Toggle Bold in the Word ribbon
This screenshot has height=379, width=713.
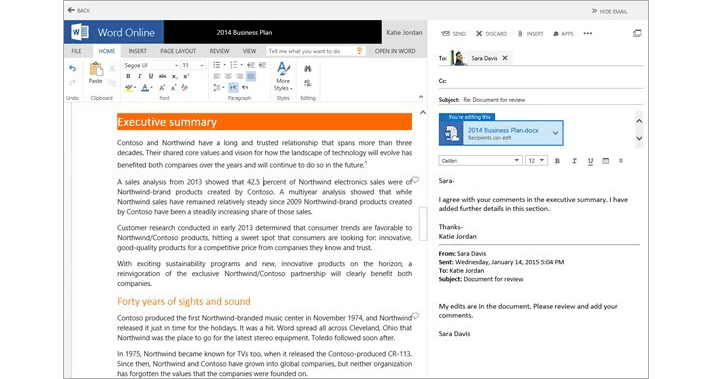(128, 76)
